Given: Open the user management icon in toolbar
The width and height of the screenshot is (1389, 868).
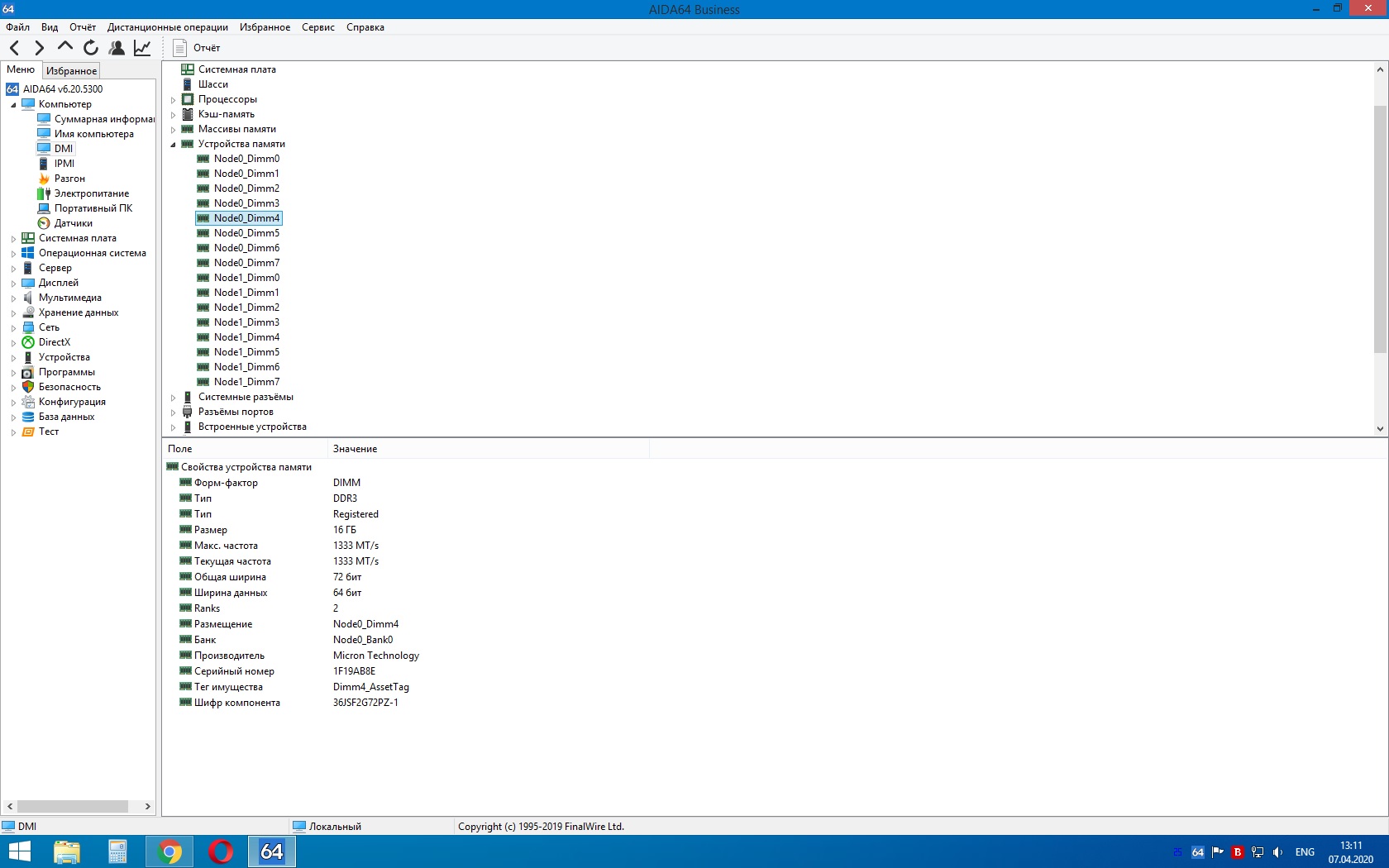Looking at the screenshot, I should tap(117, 48).
